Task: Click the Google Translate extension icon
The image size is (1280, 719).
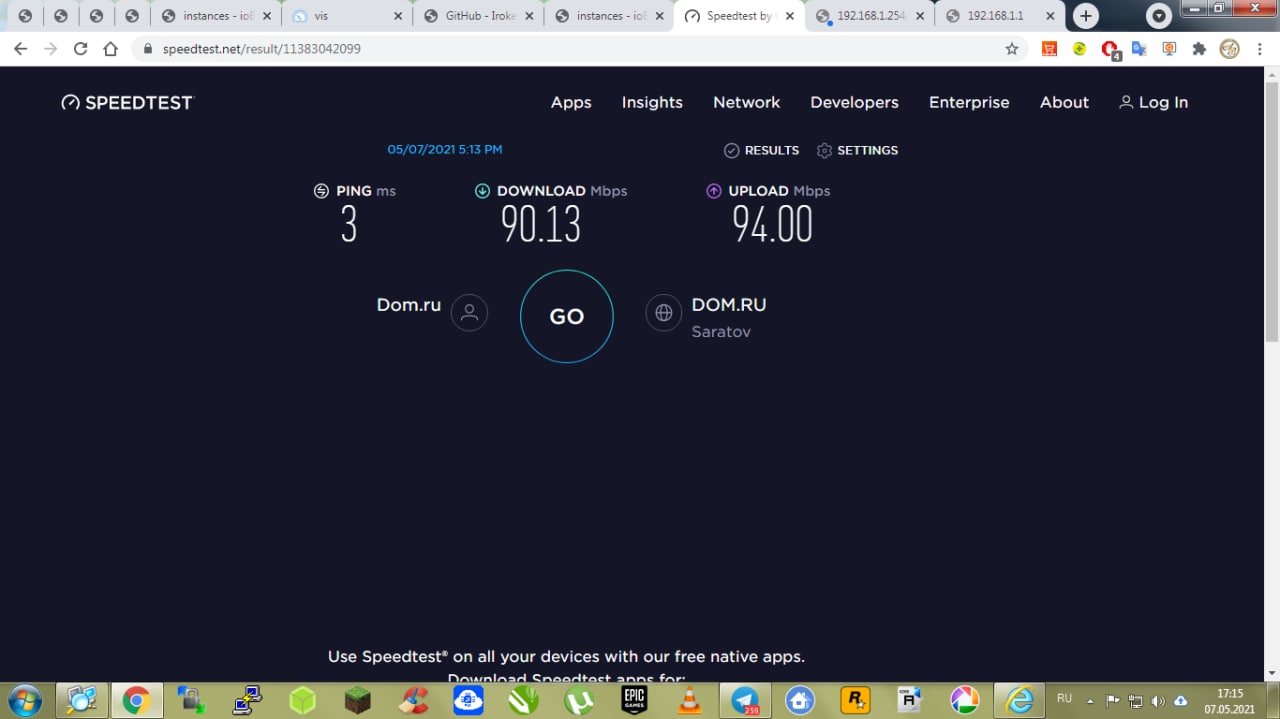Action: click(x=1139, y=49)
